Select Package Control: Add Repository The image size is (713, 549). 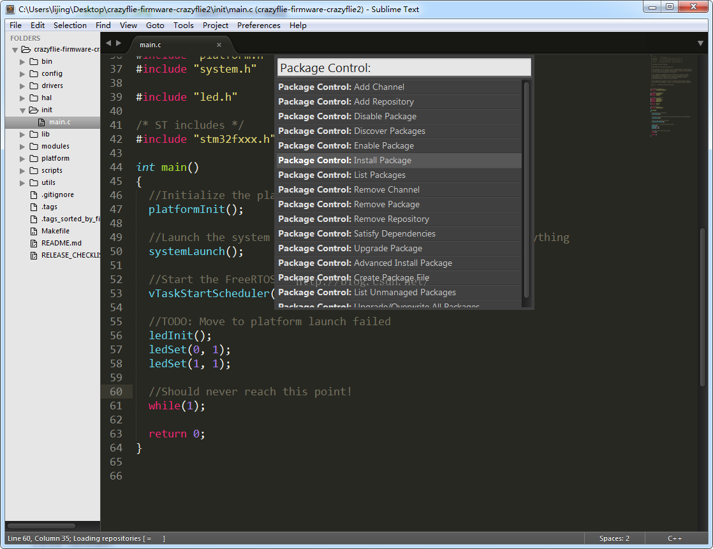tap(399, 101)
